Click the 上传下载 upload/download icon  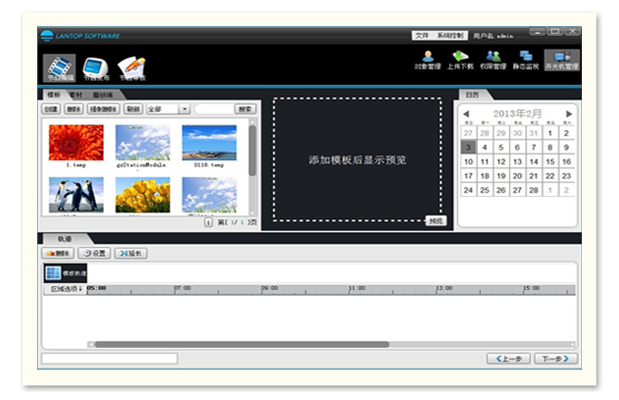point(459,60)
